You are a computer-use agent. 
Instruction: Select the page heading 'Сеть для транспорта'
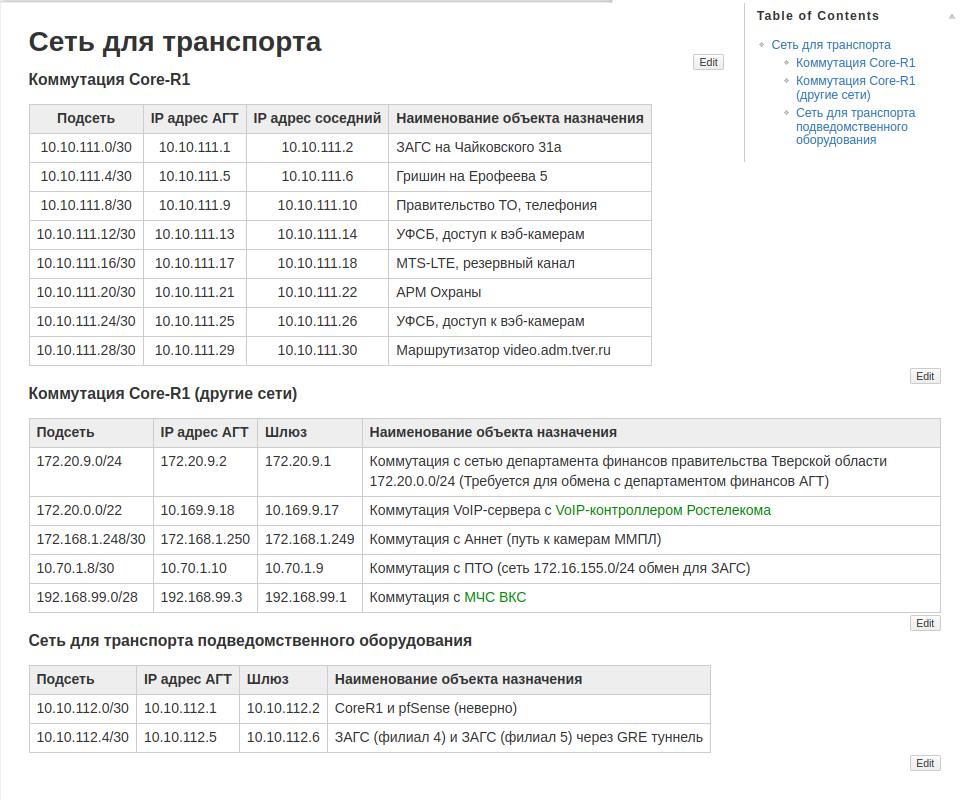coord(175,42)
